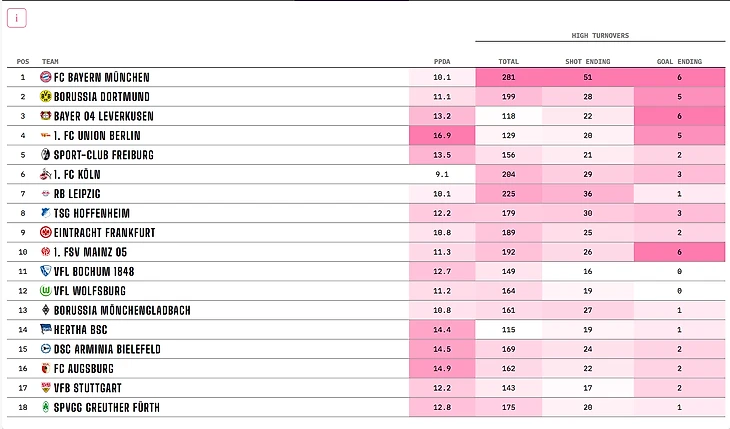Click the Eintracht Frankfurt crest icon

[45, 232]
